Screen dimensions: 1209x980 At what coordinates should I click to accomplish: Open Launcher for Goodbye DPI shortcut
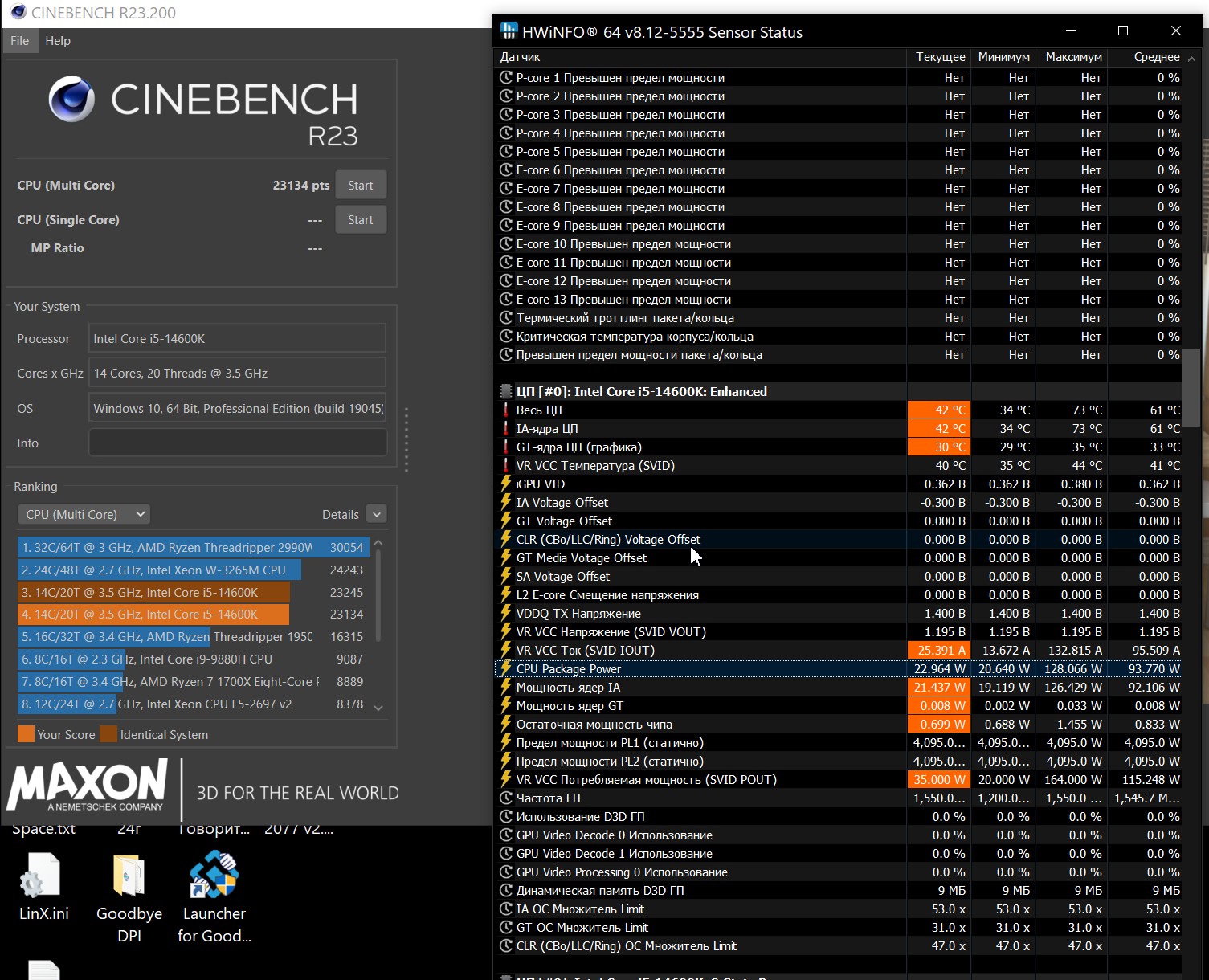pos(214,876)
